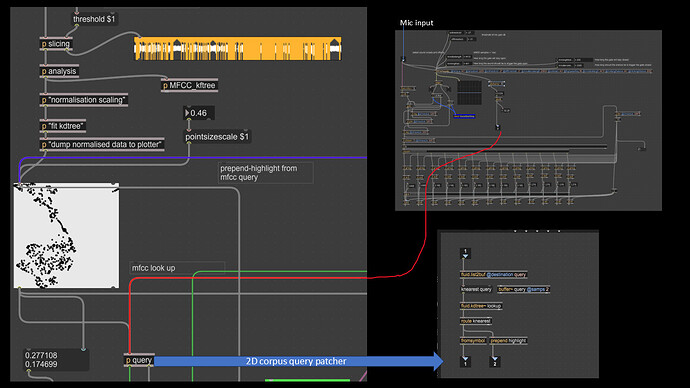
Task: Select the route knearest object
Action: click(476, 321)
